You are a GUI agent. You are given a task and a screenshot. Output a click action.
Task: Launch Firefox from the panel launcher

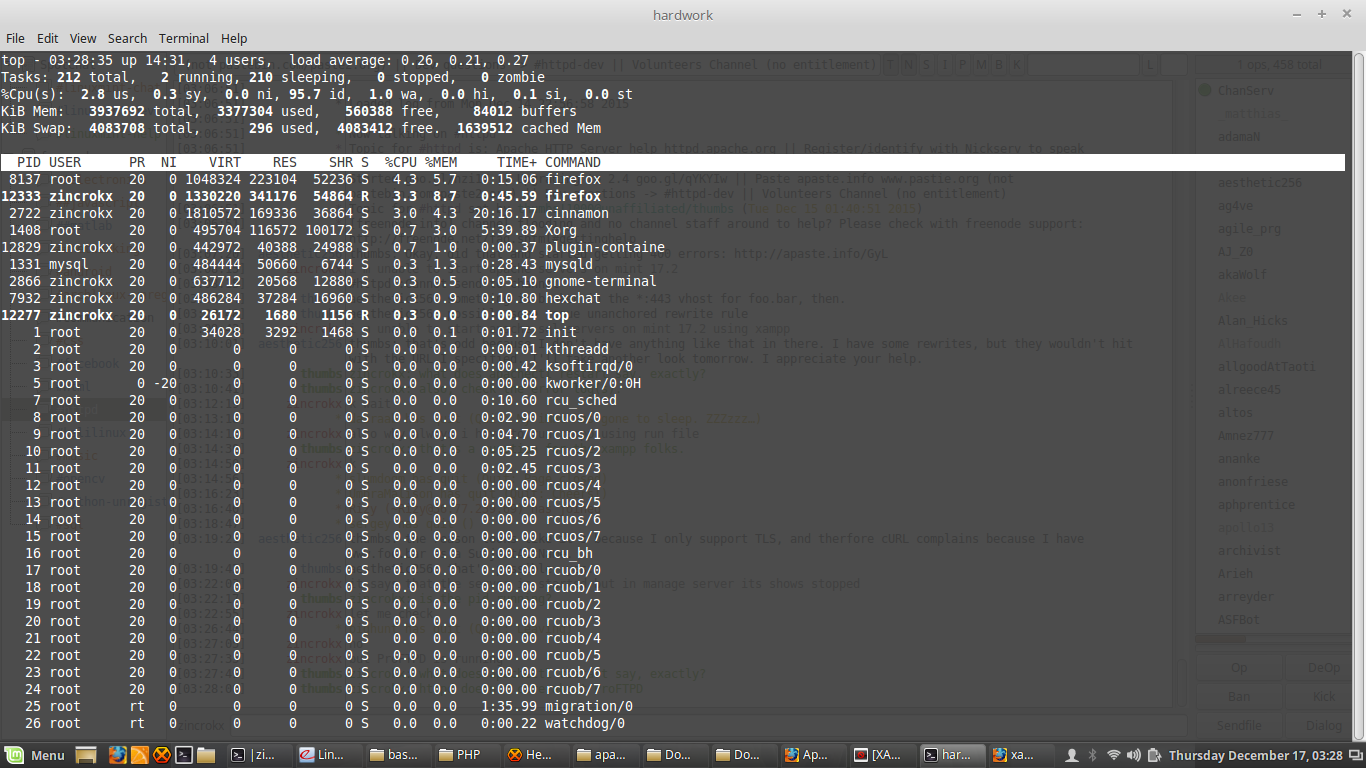pyautogui.click(x=117, y=755)
